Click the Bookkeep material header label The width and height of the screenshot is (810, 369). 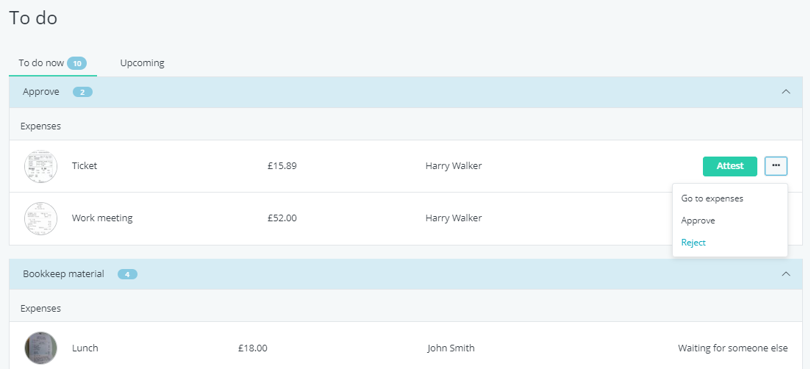[64, 274]
